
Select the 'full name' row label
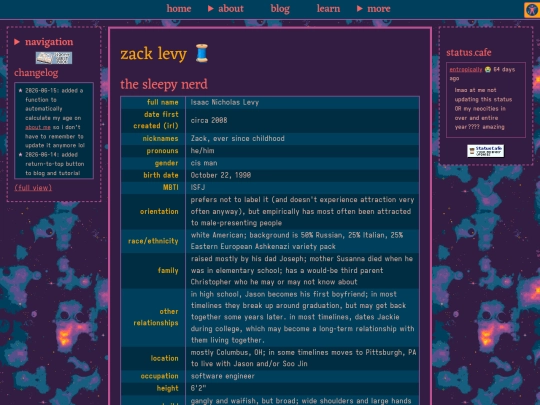click(163, 102)
